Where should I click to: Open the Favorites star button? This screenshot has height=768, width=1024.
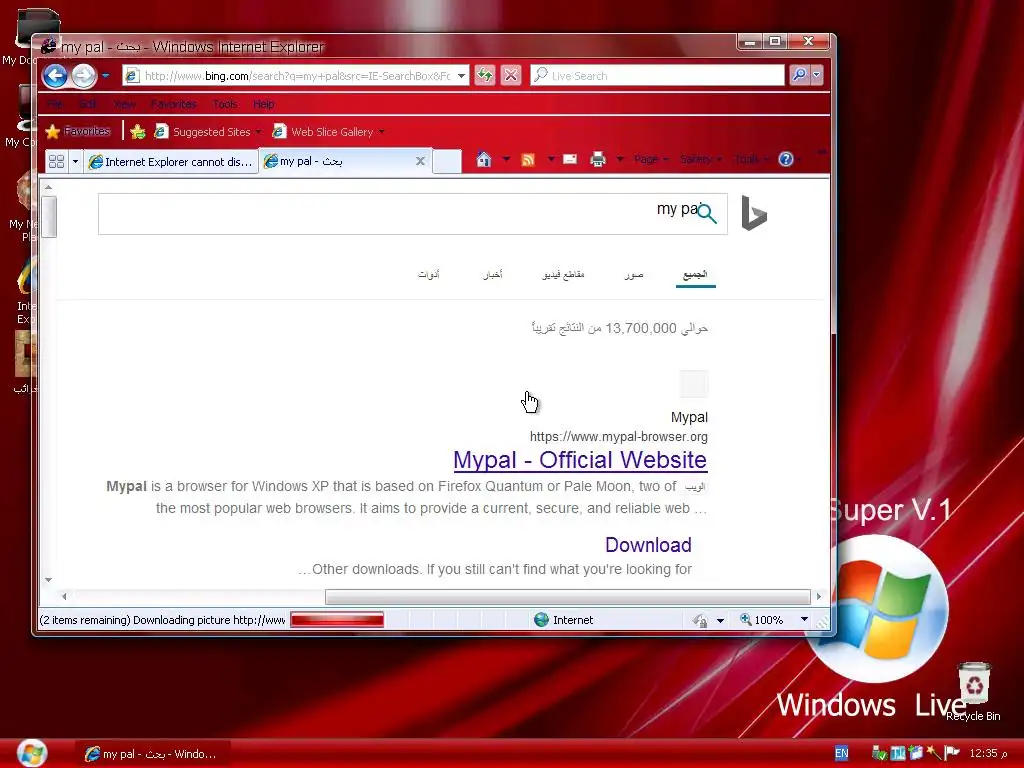coord(78,131)
